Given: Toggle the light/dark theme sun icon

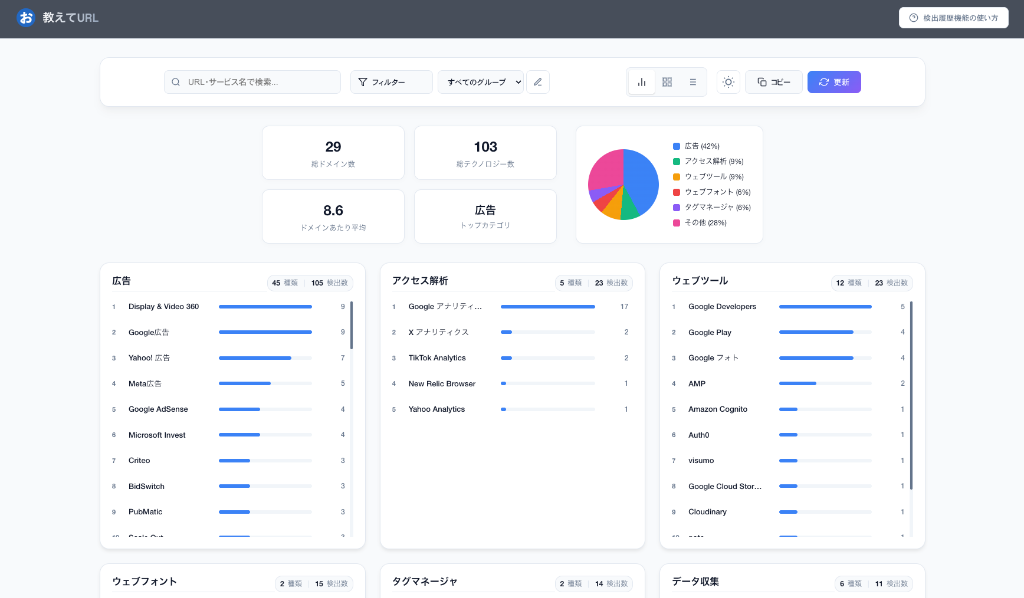Looking at the screenshot, I should 728,82.
